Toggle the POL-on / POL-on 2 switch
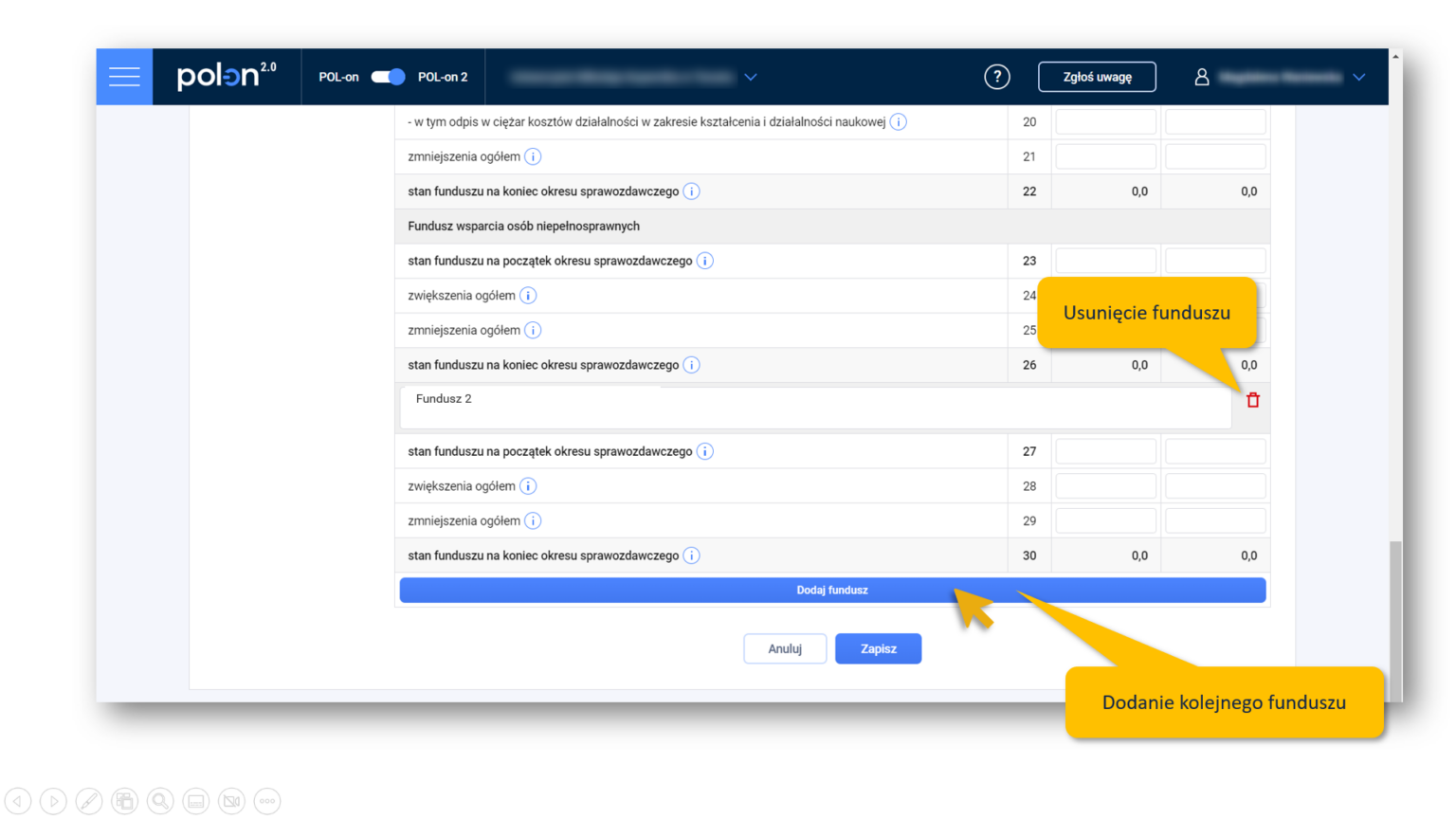Viewport: 1456px width, 819px height. click(x=388, y=77)
